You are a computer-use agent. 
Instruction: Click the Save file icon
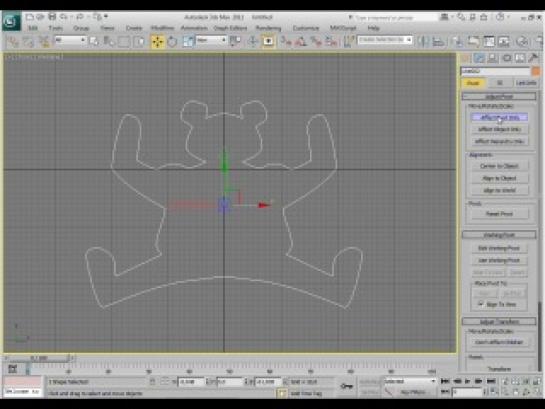coord(52,17)
